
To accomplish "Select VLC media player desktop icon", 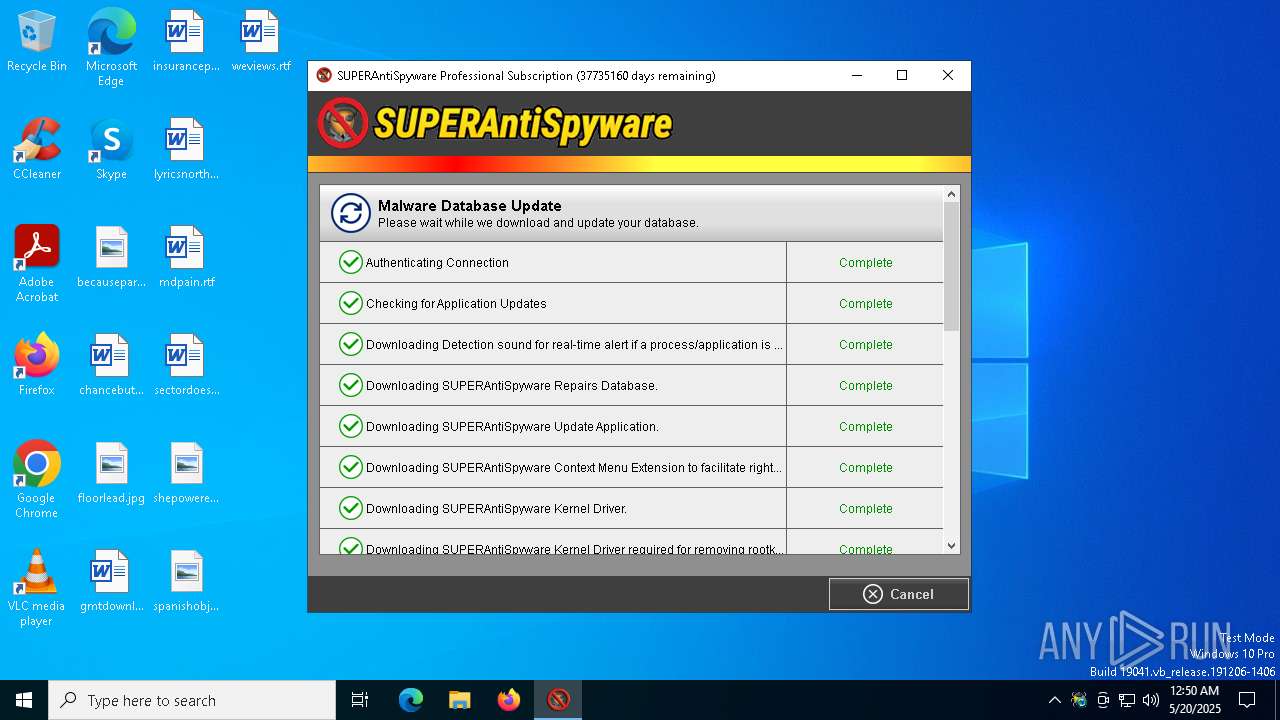I will 37,588.
